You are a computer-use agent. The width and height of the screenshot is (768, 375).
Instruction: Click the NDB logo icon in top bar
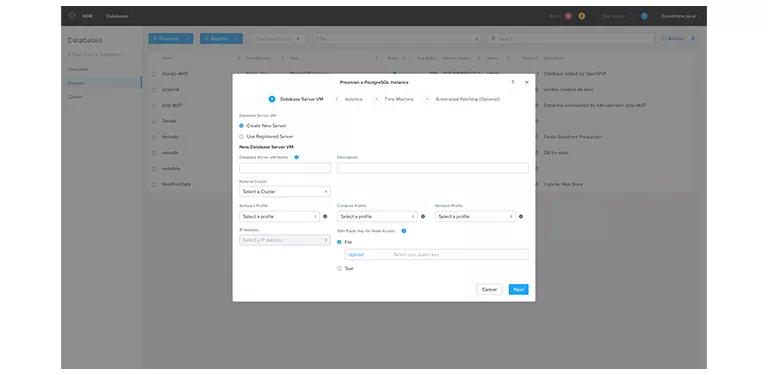click(72, 16)
